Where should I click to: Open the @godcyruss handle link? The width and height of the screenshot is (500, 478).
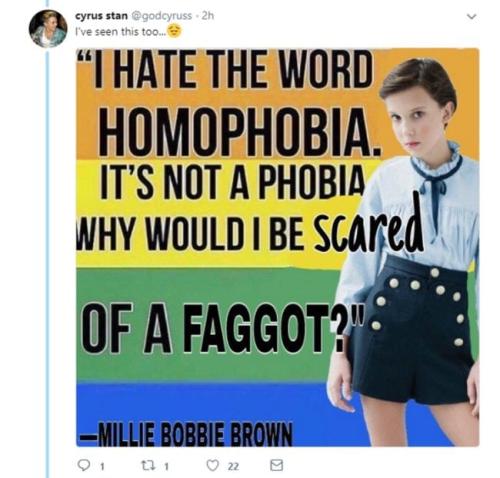pos(162,16)
